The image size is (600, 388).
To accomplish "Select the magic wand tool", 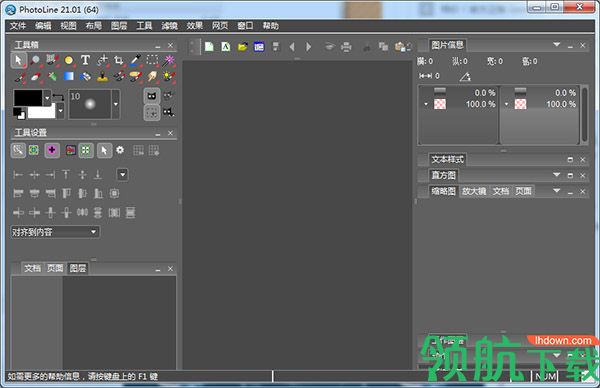I will click(x=169, y=60).
